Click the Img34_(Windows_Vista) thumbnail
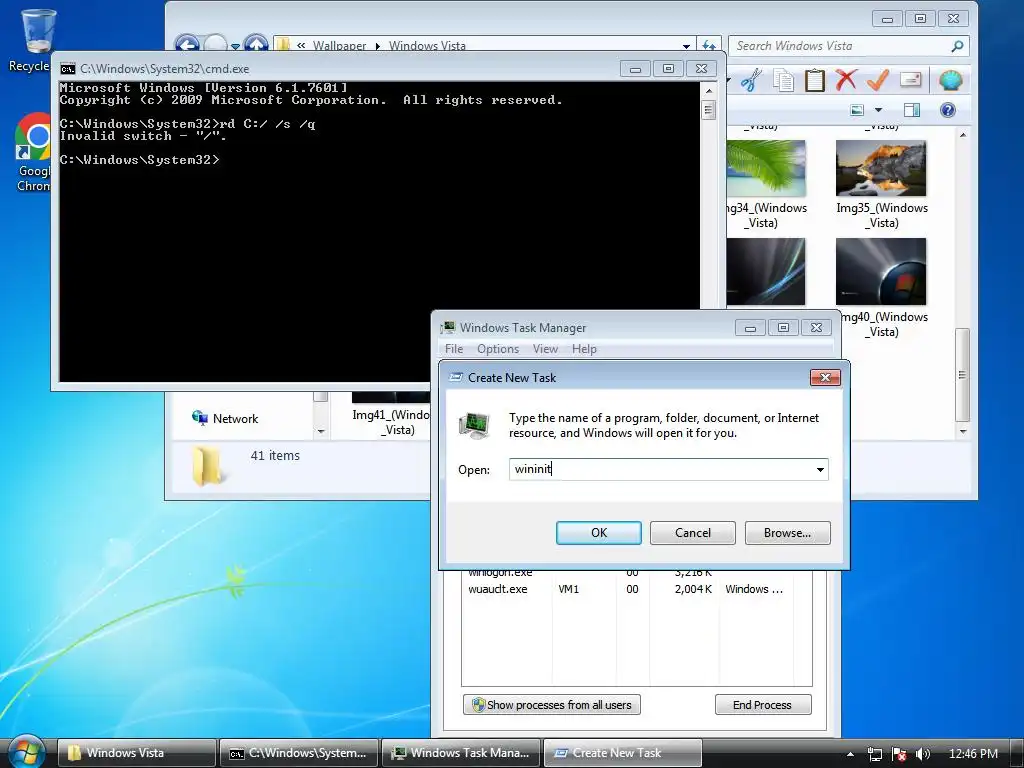 [x=767, y=168]
